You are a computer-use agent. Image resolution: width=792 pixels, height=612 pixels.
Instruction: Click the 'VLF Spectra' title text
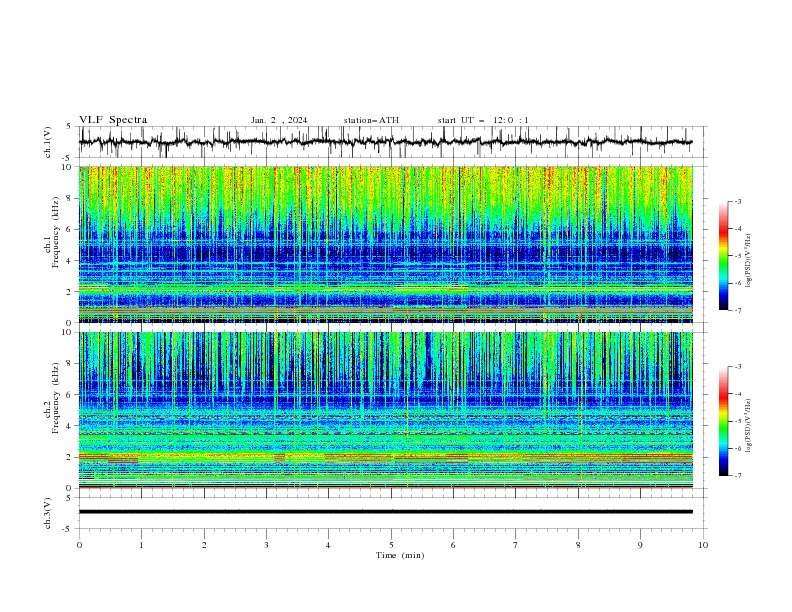(x=113, y=120)
